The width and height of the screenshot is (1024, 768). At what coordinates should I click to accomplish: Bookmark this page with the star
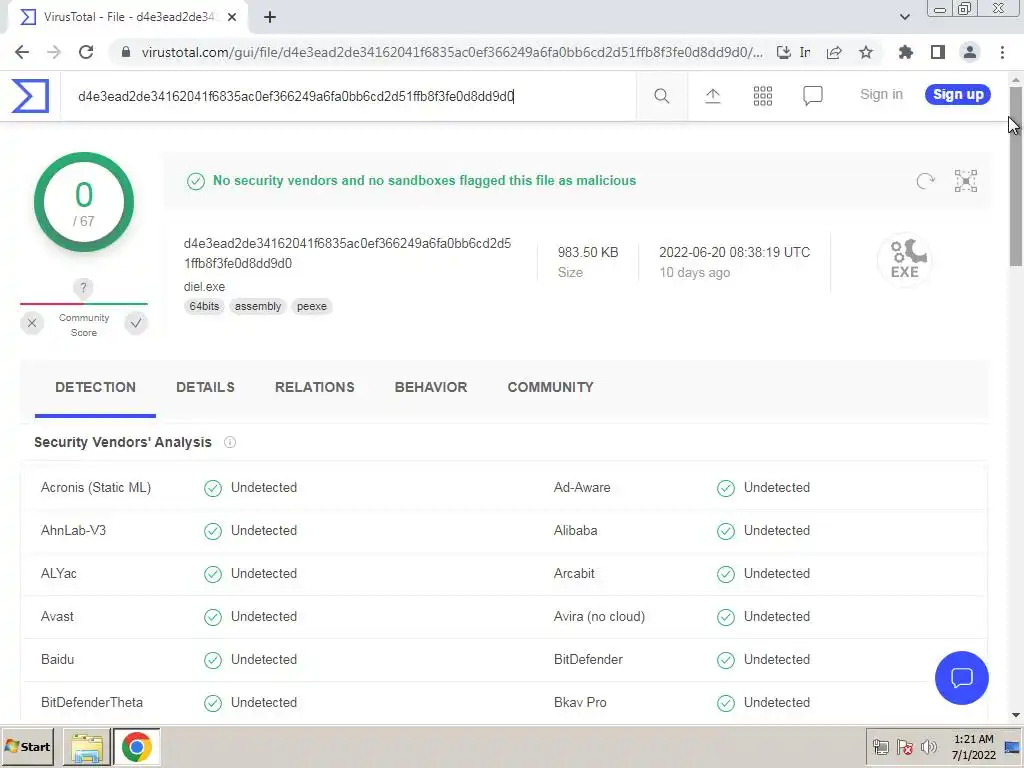(866, 52)
